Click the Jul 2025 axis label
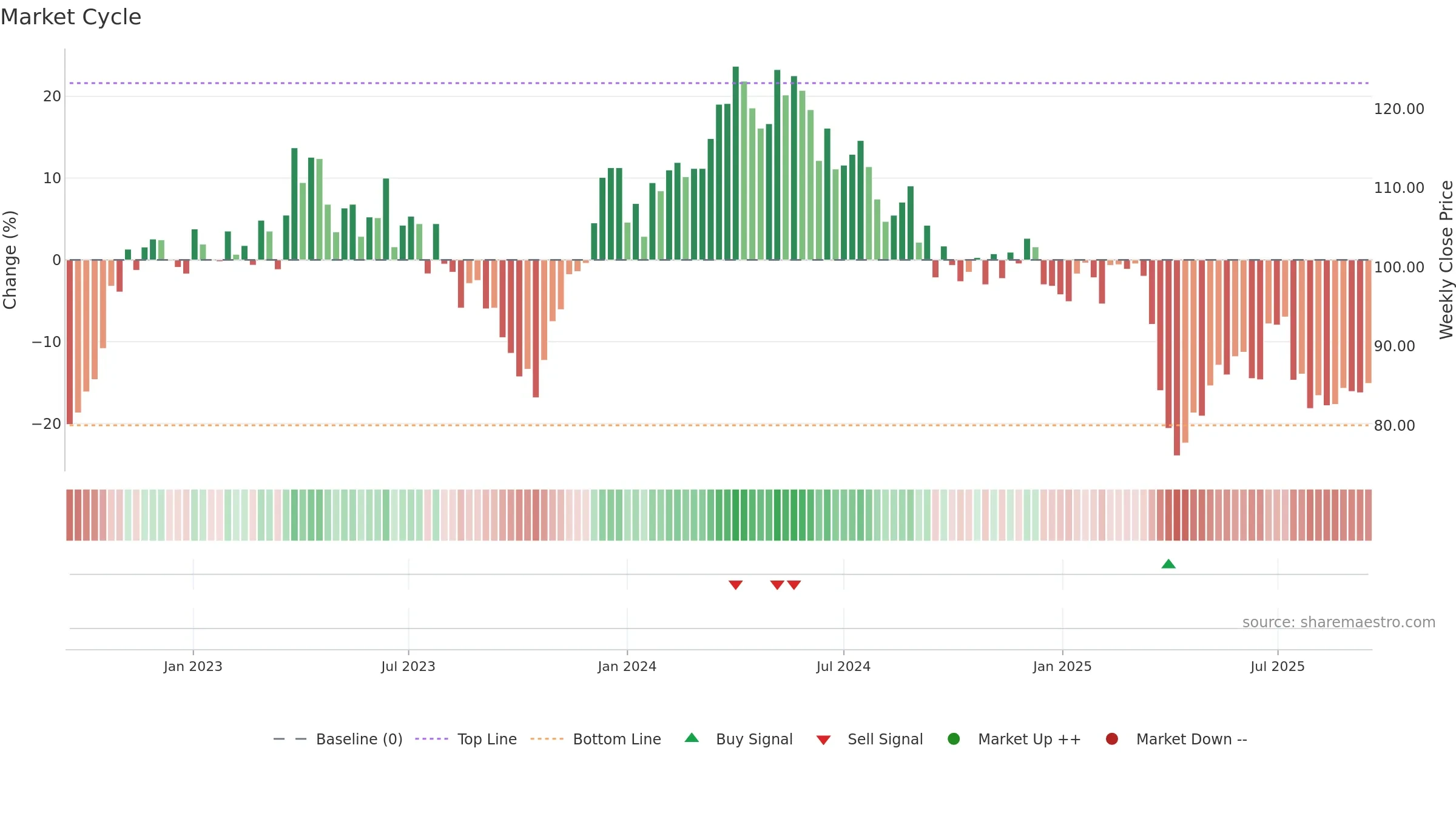This screenshot has width=1456, height=819. tap(1278, 666)
